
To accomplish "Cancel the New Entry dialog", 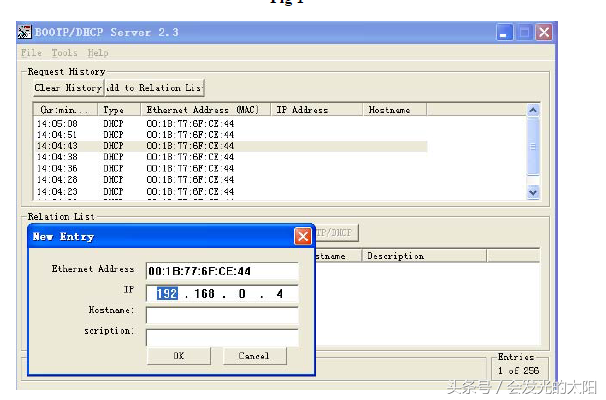I will 255,356.
